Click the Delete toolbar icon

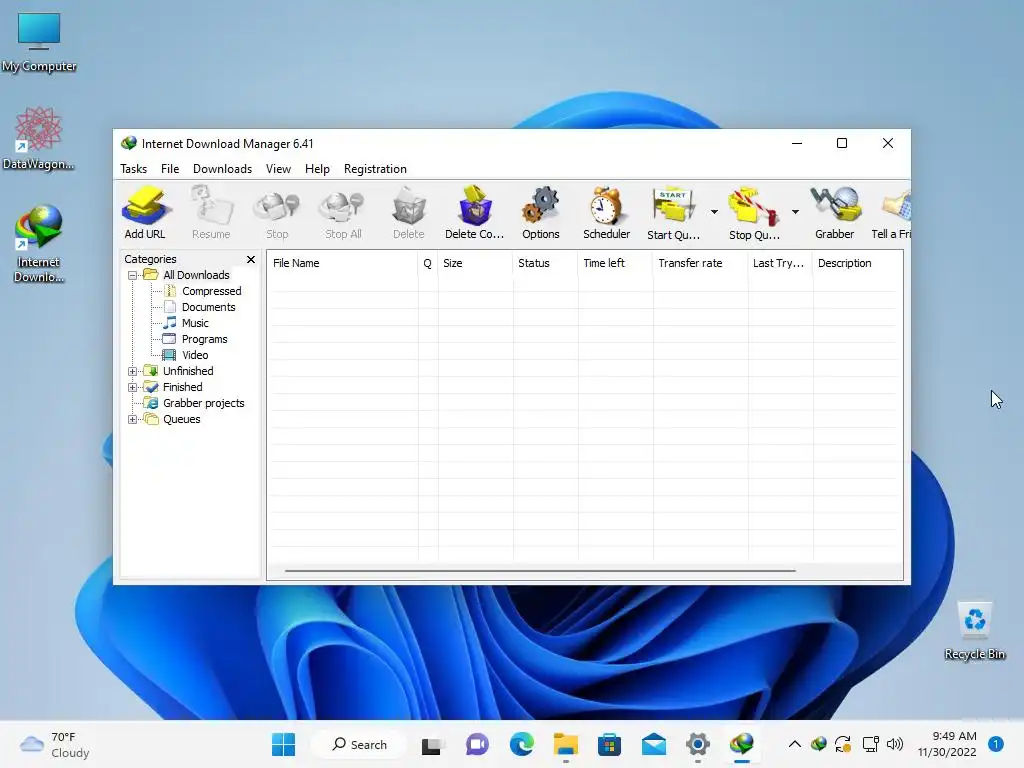click(409, 213)
